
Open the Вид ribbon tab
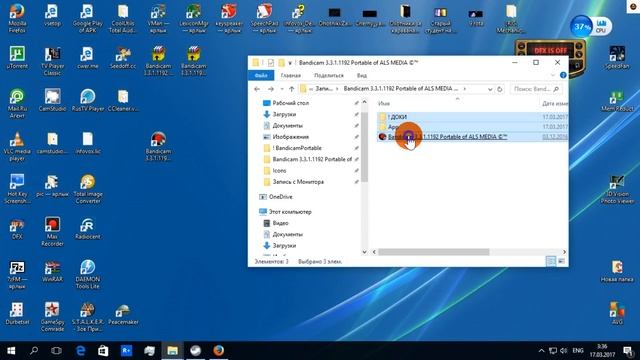pyautogui.click(x=362, y=76)
